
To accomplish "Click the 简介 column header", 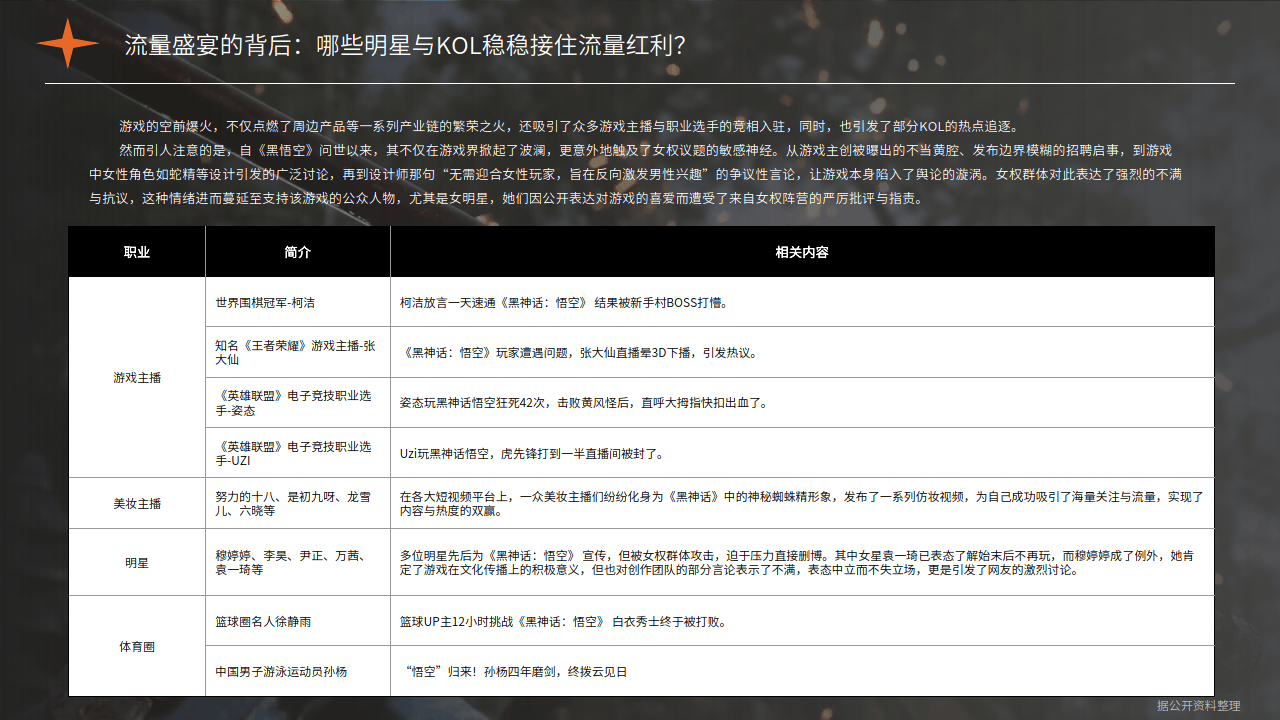I will click(298, 252).
